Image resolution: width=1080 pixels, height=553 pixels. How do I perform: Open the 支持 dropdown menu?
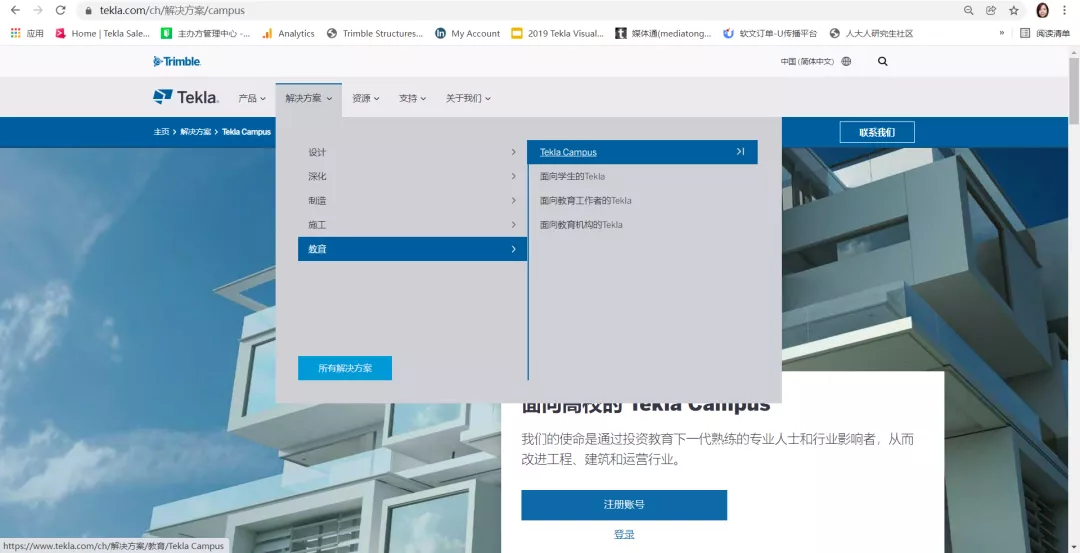pos(413,98)
